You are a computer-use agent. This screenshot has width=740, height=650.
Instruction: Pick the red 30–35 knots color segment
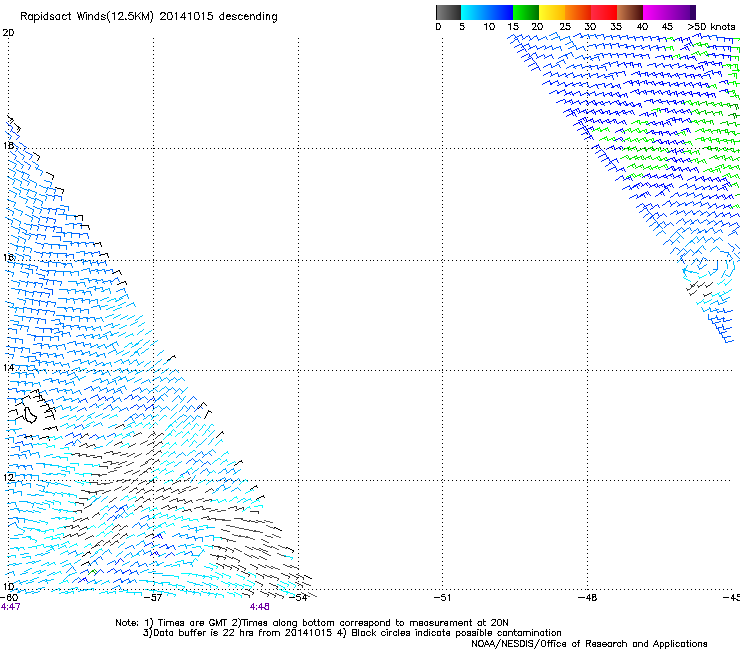coord(604,12)
